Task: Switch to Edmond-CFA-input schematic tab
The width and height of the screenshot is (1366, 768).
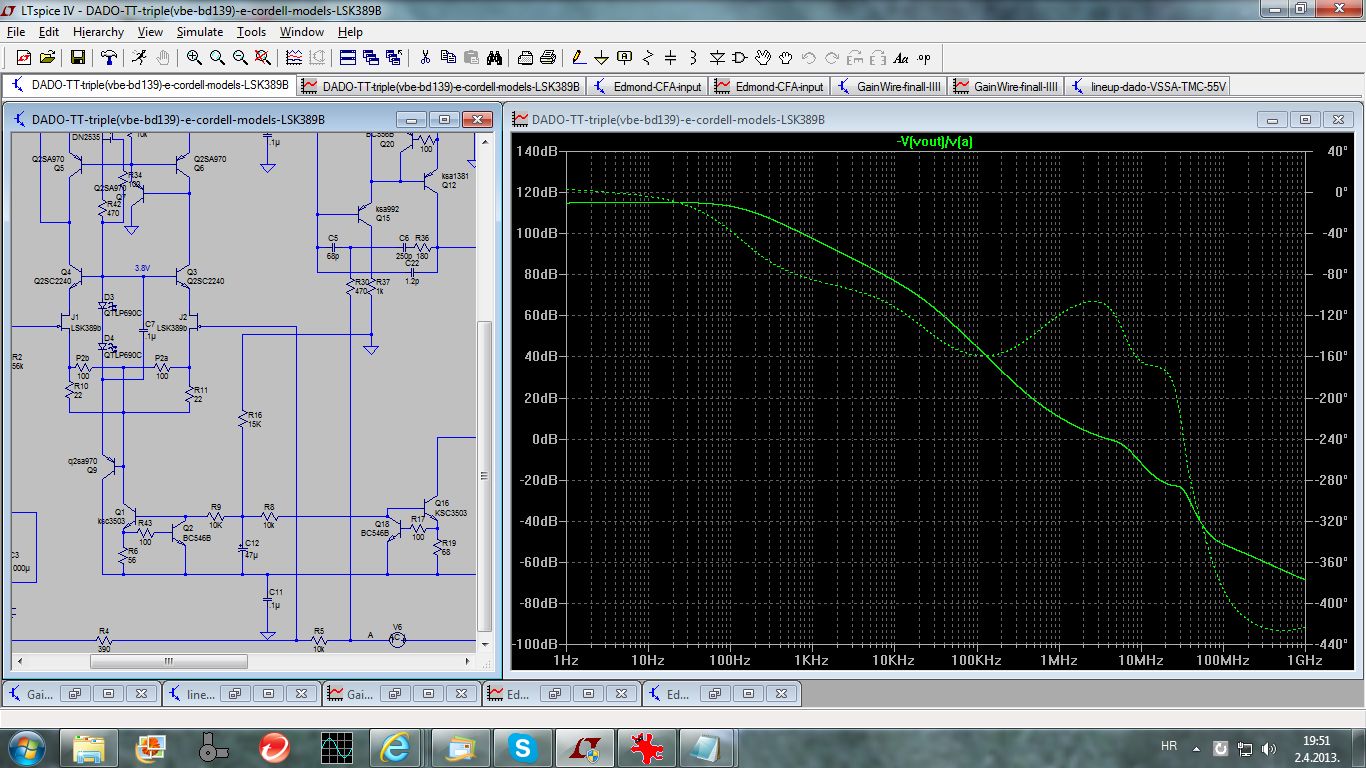Action: (648, 86)
